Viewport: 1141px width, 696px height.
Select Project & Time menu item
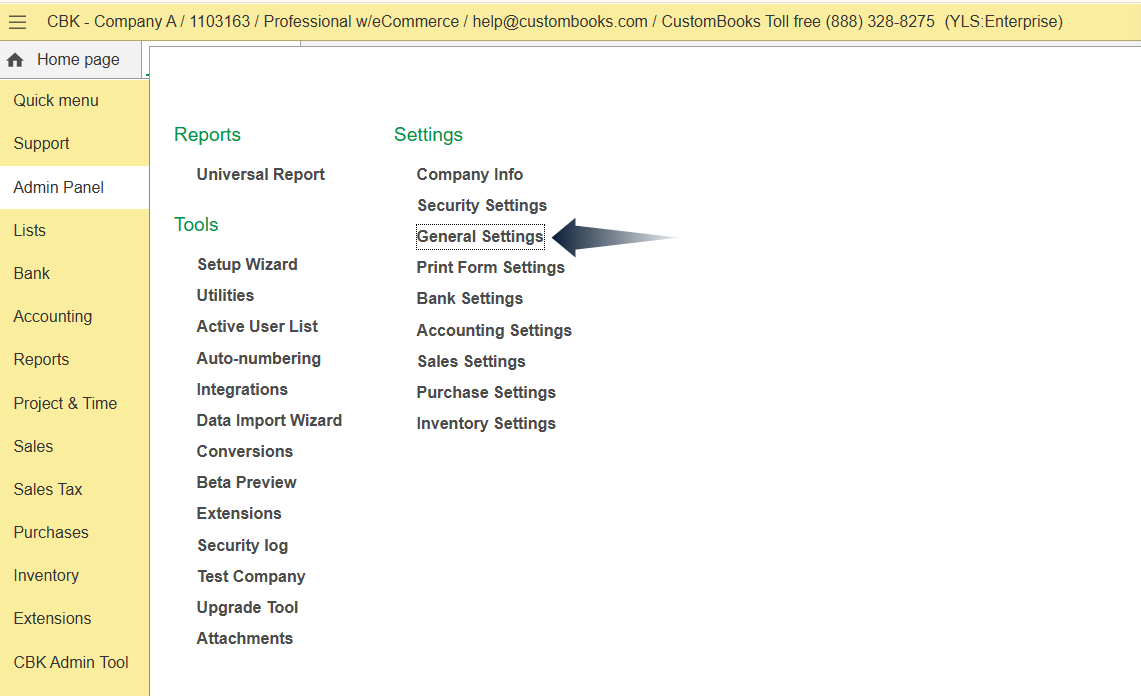[x=65, y=403]
